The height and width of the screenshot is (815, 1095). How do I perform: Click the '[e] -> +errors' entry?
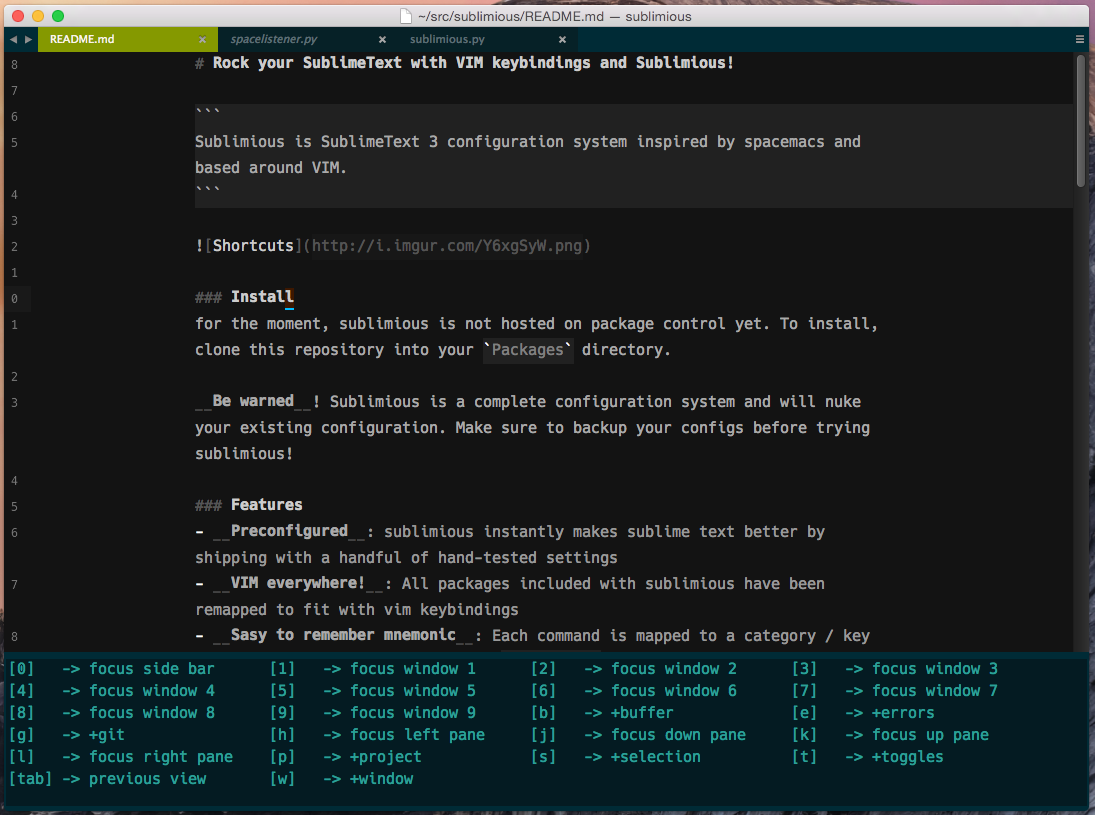click(864, 712)
